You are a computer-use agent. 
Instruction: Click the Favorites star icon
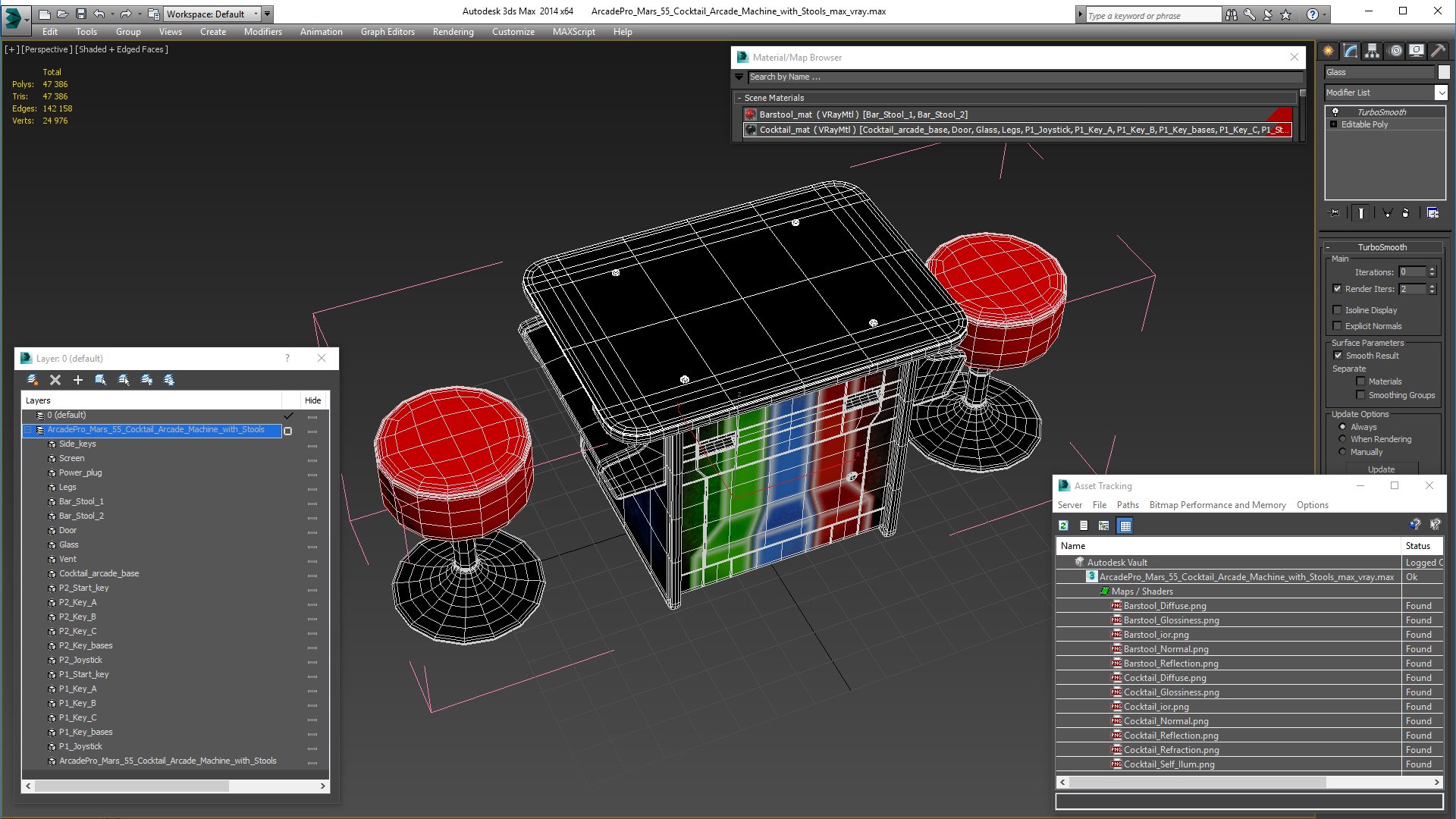[x=1285, y=14]
